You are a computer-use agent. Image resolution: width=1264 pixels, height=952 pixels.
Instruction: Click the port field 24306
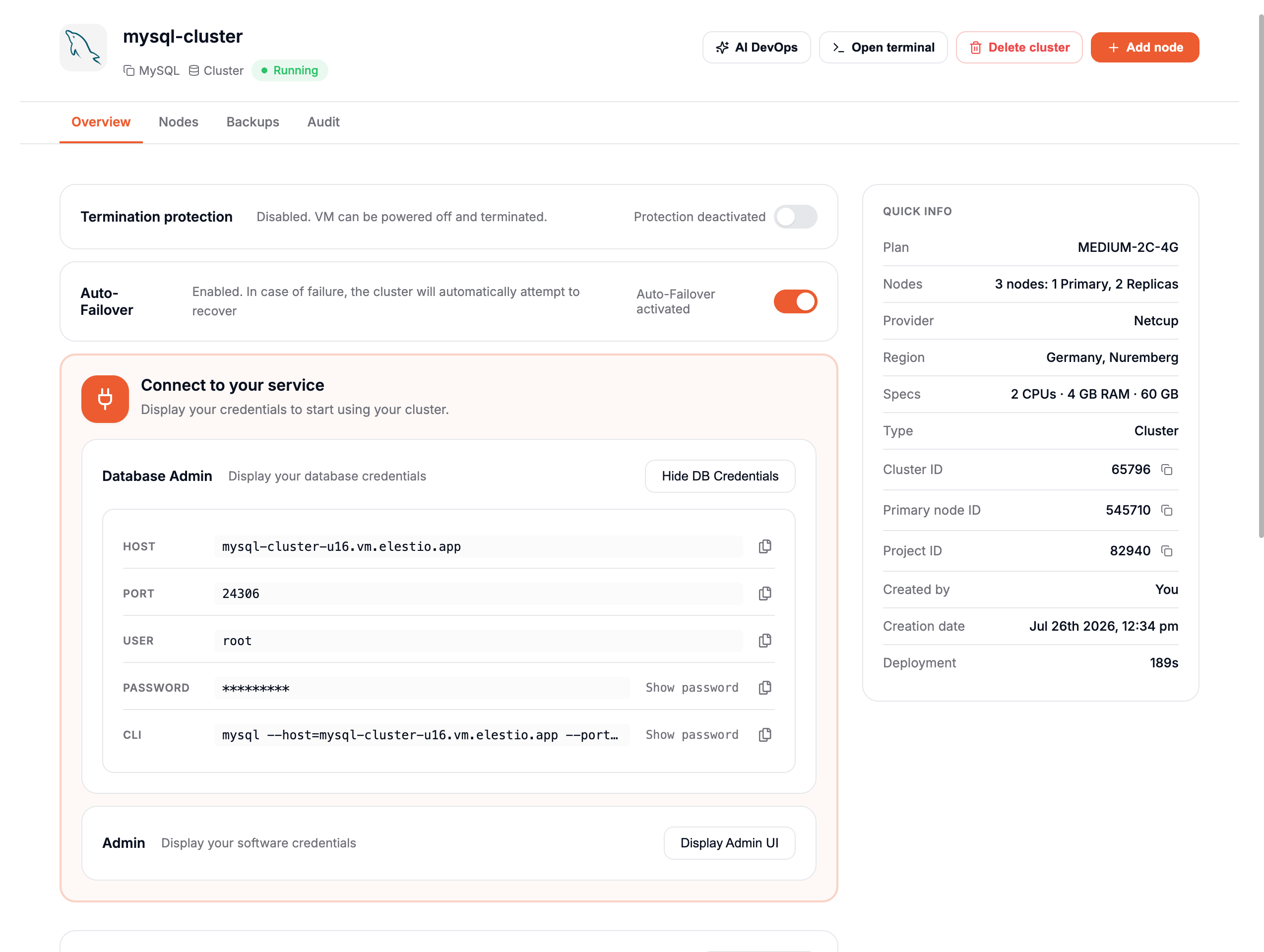pyautogui.click(x=479, y=594)
